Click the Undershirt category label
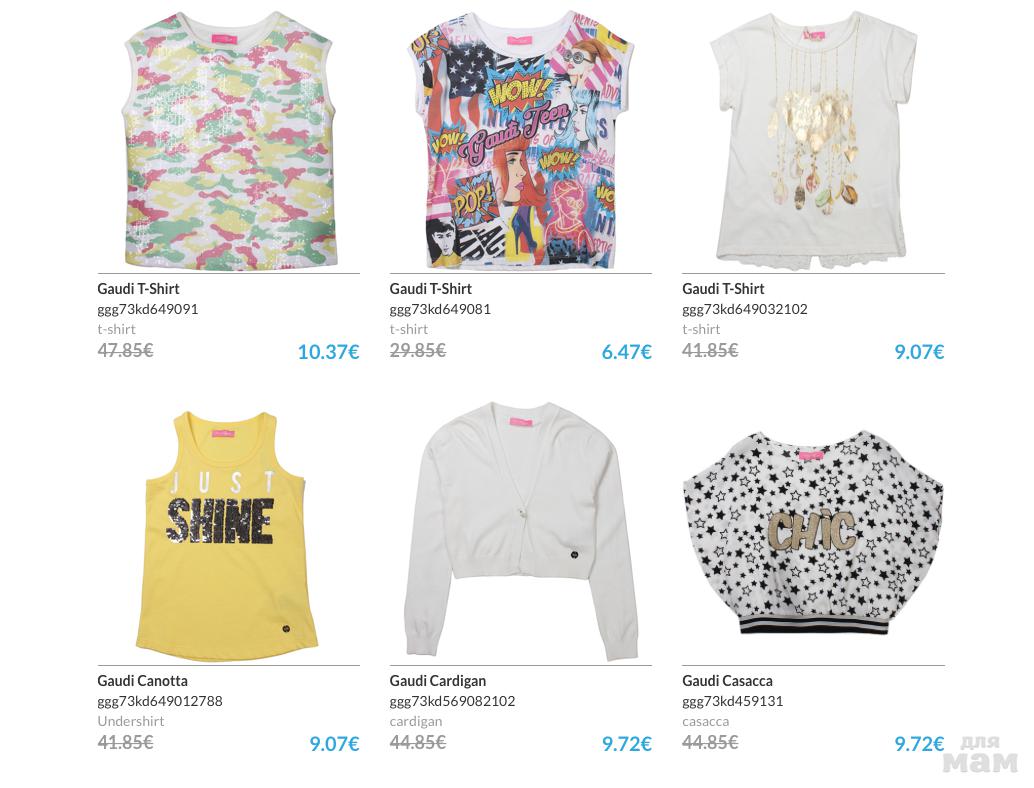Screen dimensions: 1034x788 (131, 721)
